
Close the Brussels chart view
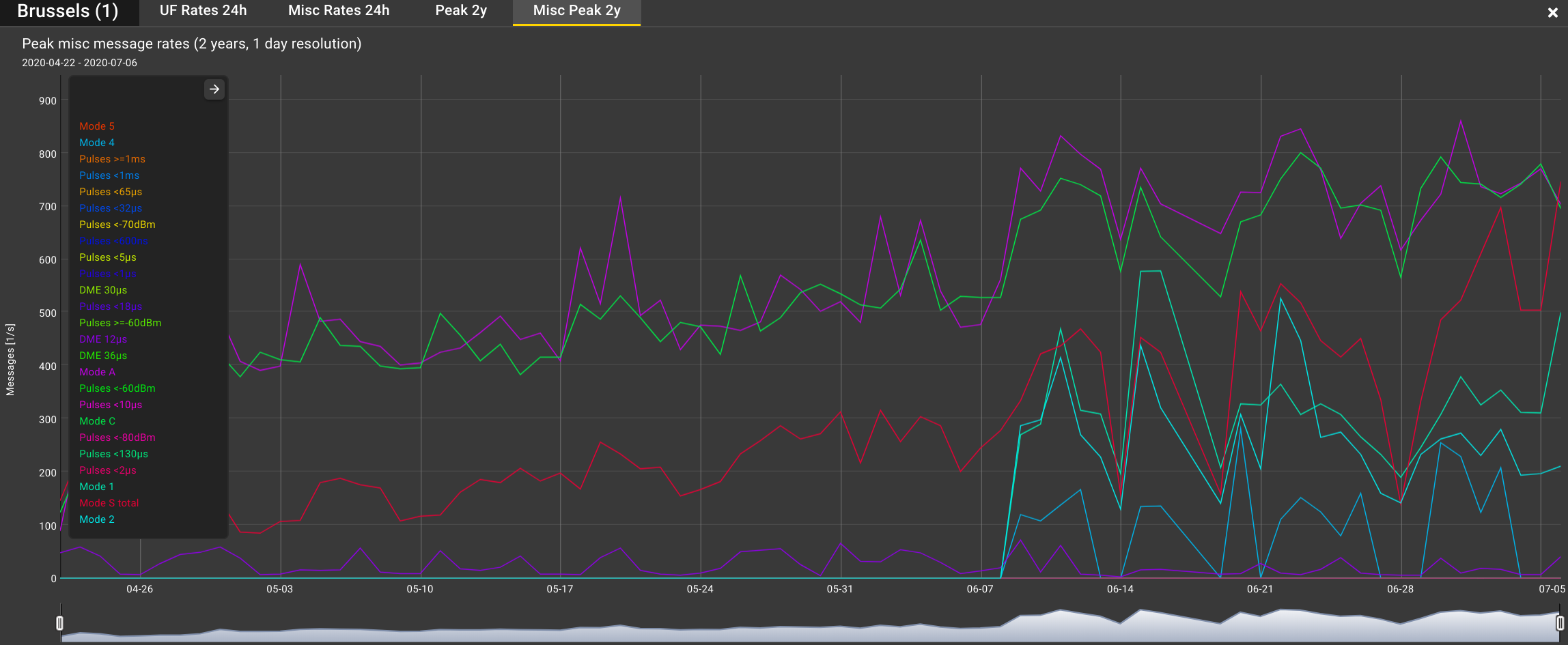click(x=1553, y=12)
